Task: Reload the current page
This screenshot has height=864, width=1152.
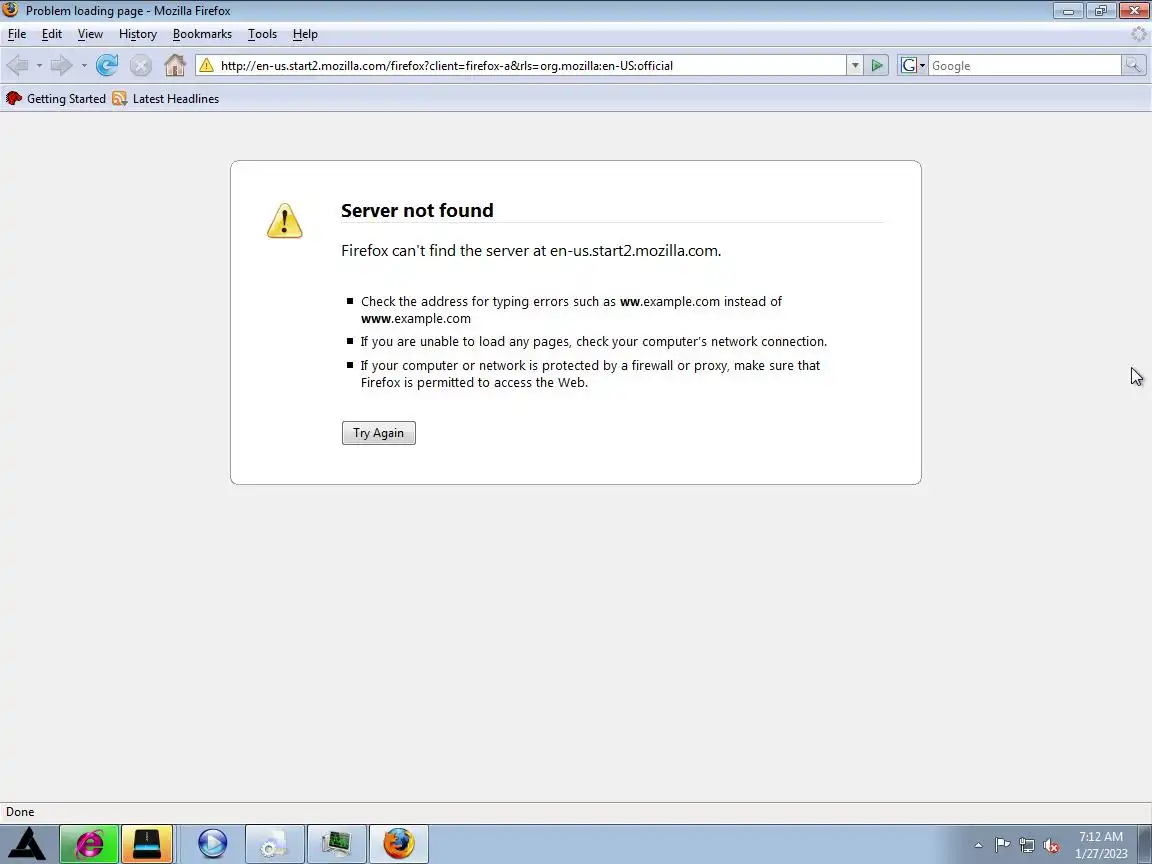Action: click(x=107, y=65)
